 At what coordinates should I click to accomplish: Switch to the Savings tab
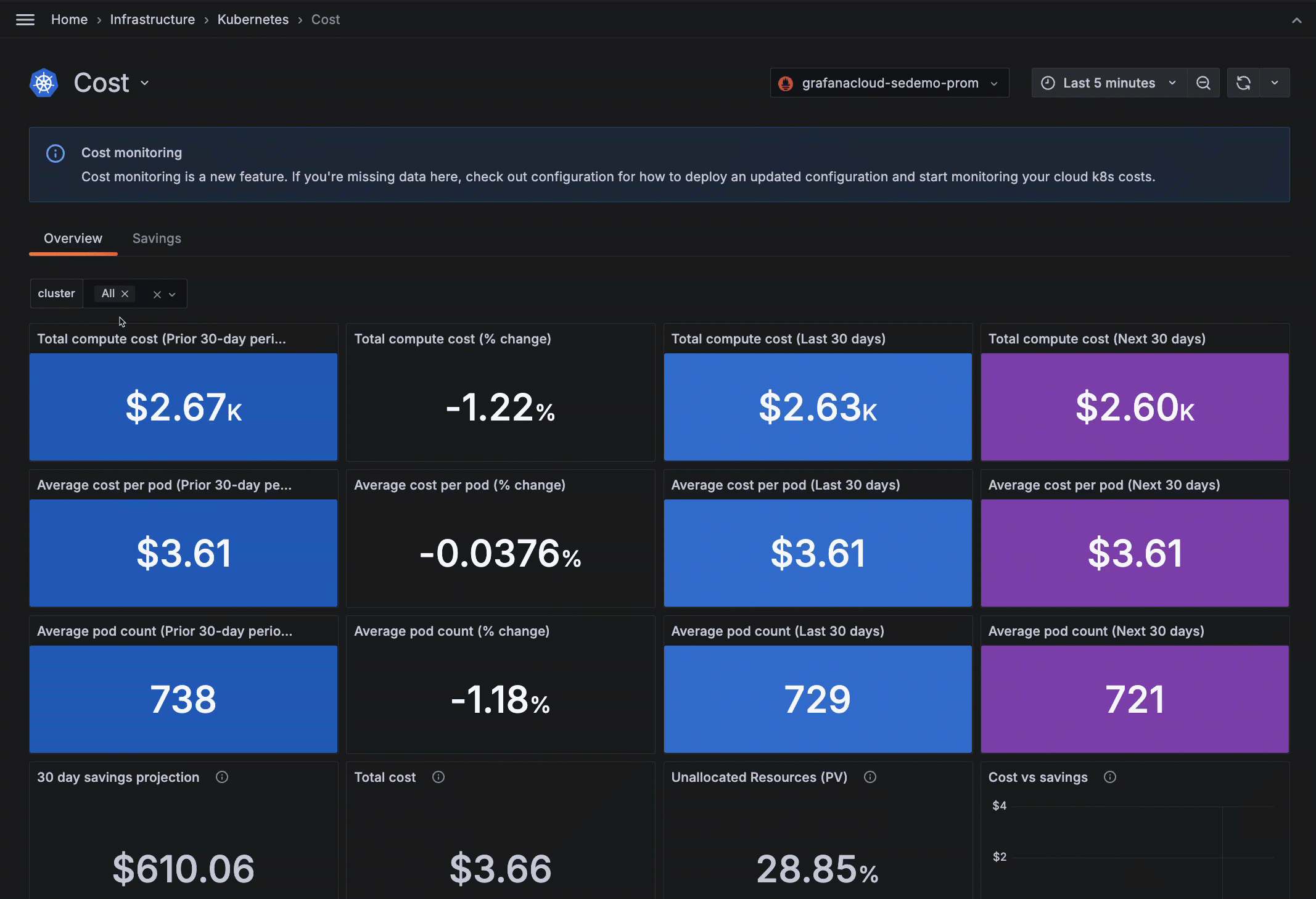[157, 239]
